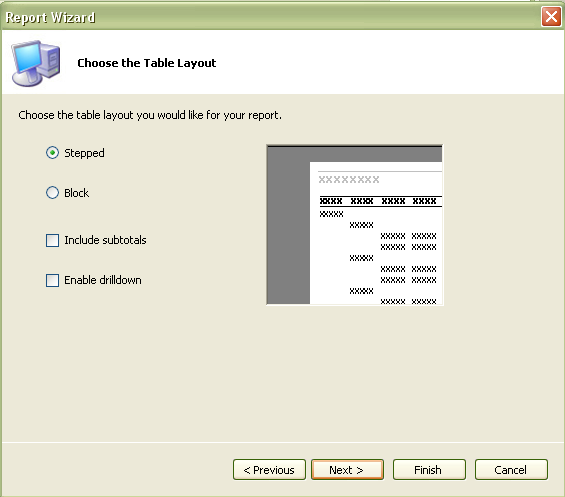Click the 'Choose the Table Layout' heading

[147, 63]
